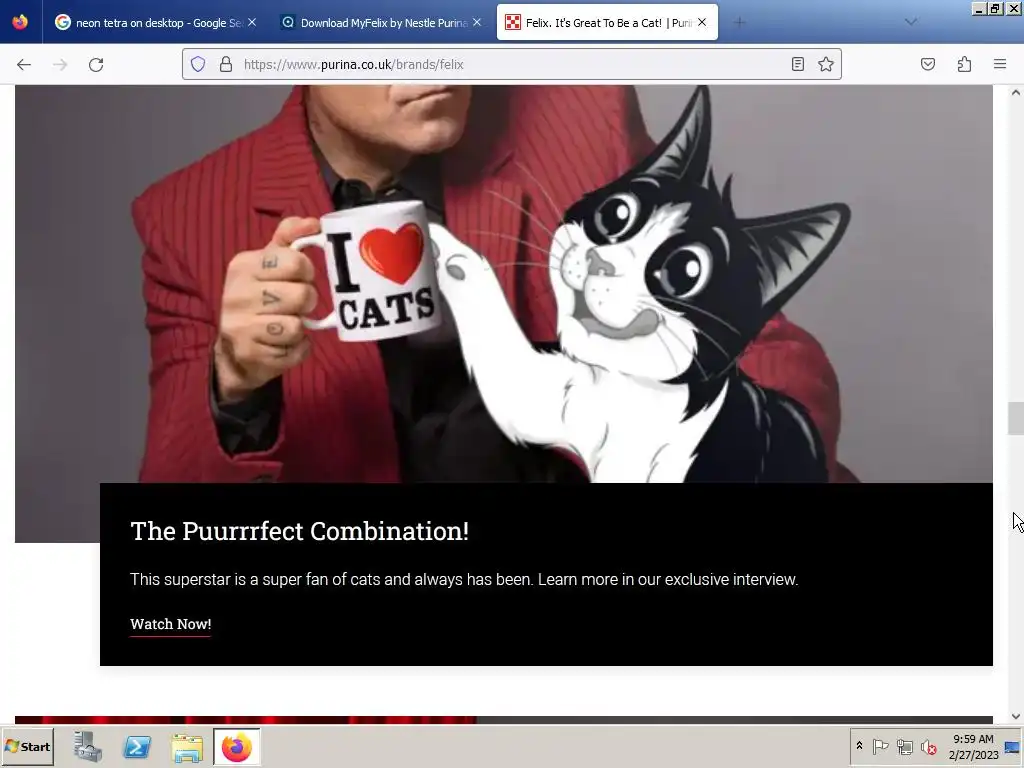Viewport: 1024px width, 768px height.
Task: Open network status tray icon
Action: point(904,746)
